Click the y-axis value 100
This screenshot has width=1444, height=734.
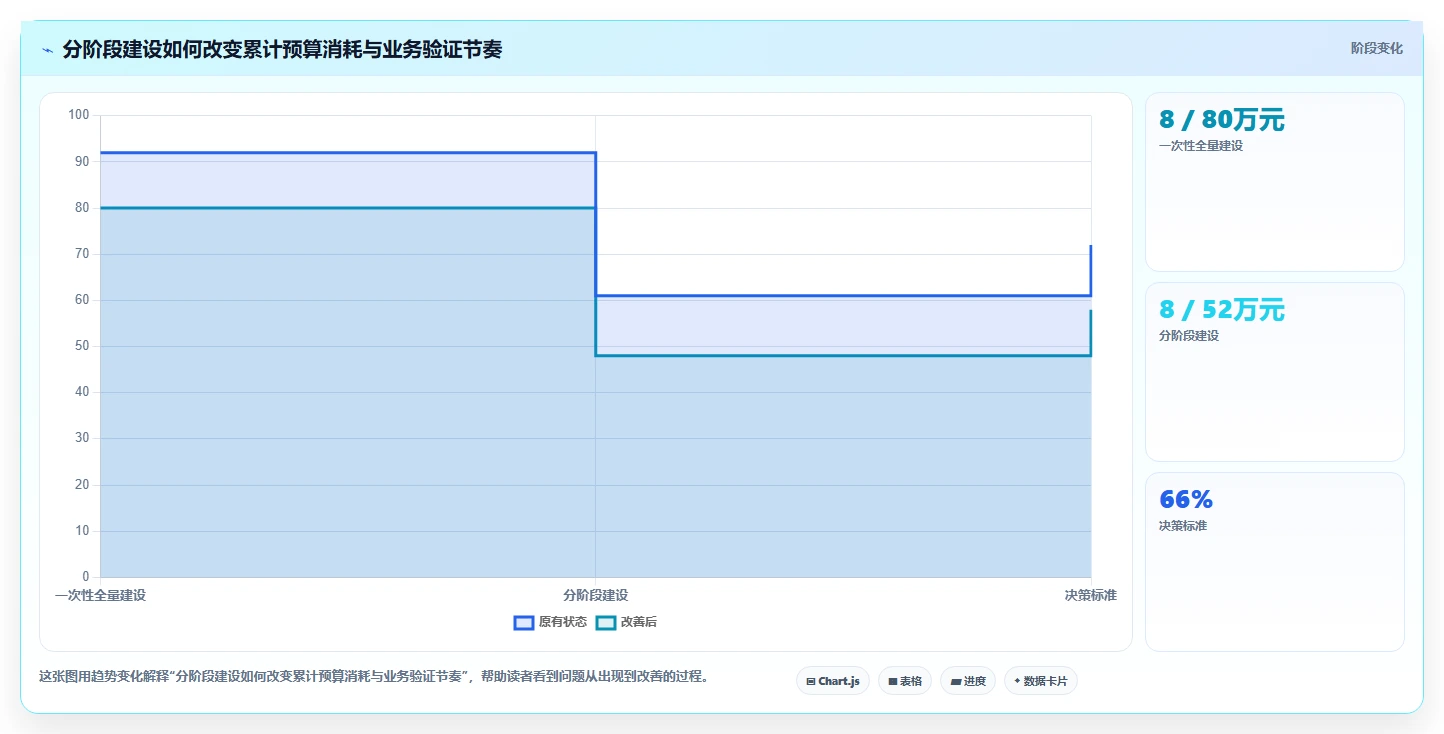[79, 115]
